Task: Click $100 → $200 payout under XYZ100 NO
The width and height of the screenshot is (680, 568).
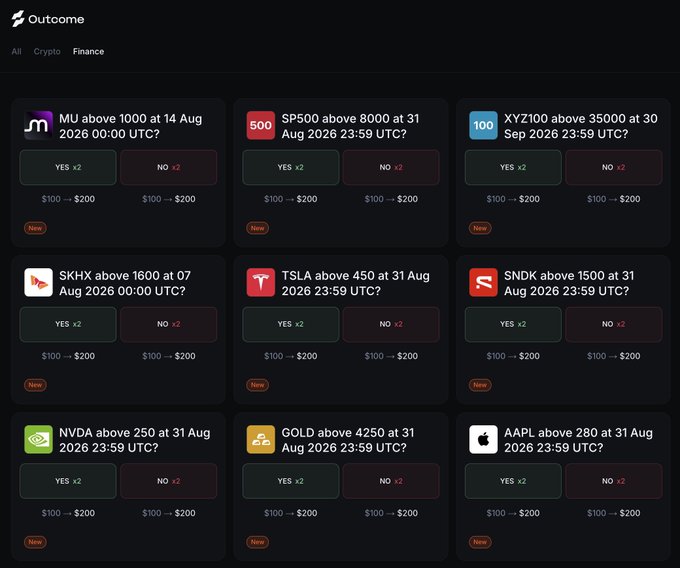Action: (x=614, y=199)
